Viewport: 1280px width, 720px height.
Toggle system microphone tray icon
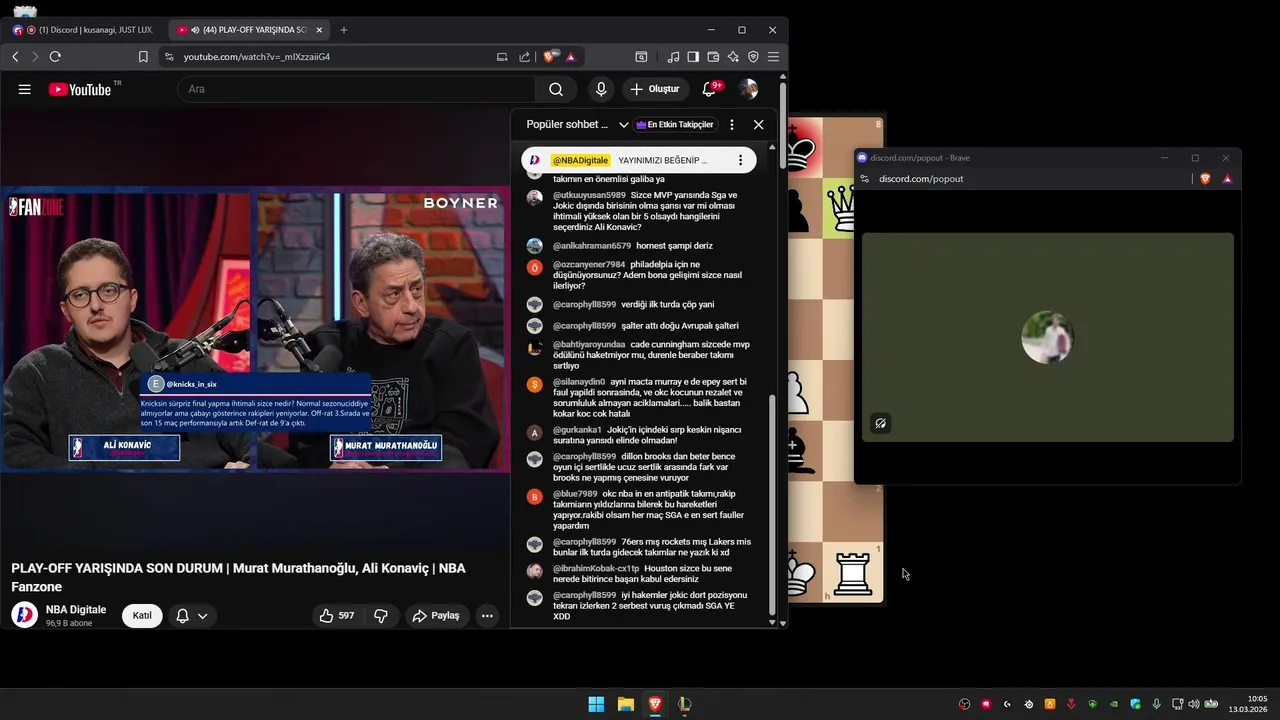tap(1157, 704)
